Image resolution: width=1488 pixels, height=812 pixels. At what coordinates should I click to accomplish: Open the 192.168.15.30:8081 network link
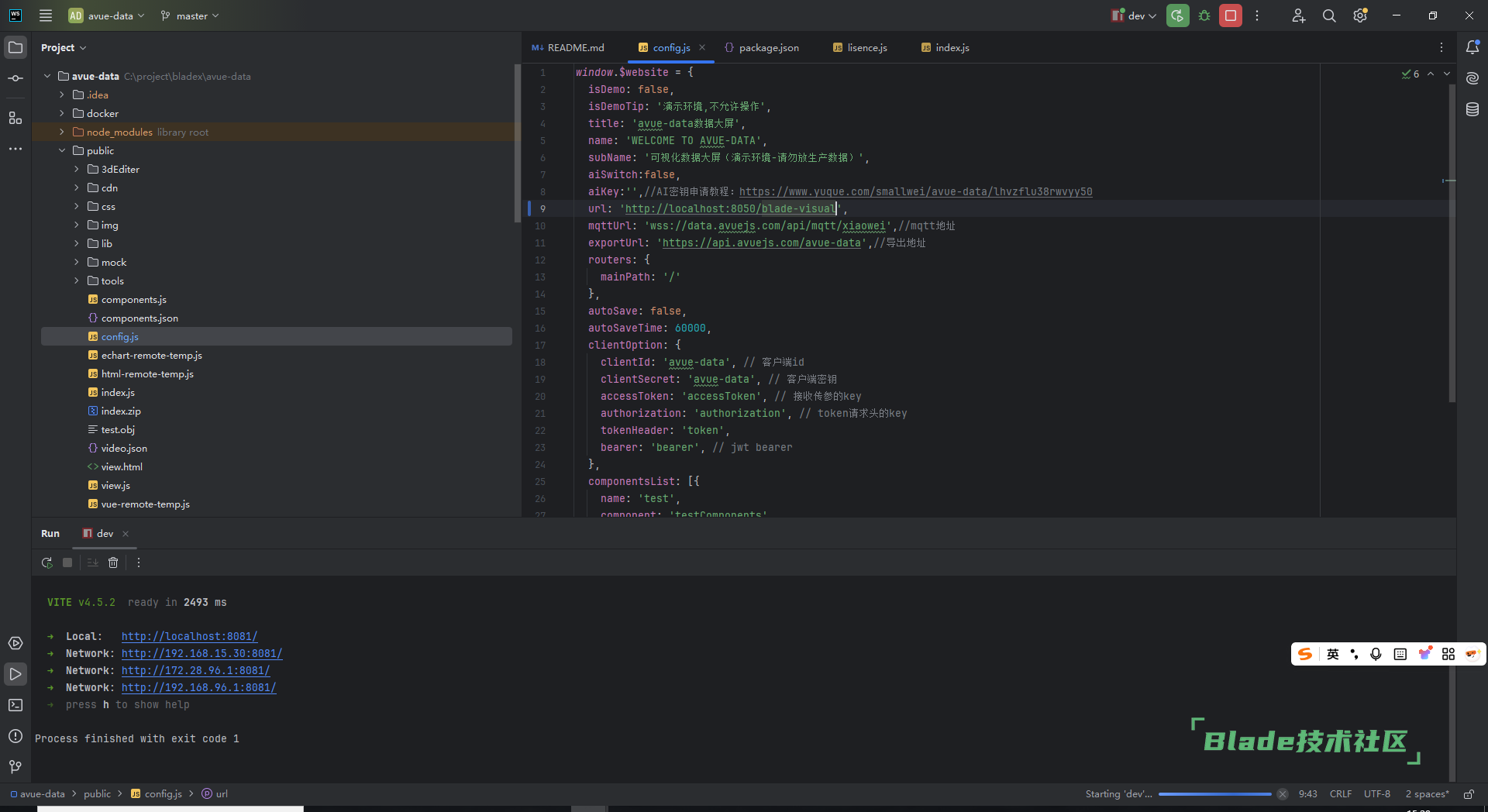201,653
